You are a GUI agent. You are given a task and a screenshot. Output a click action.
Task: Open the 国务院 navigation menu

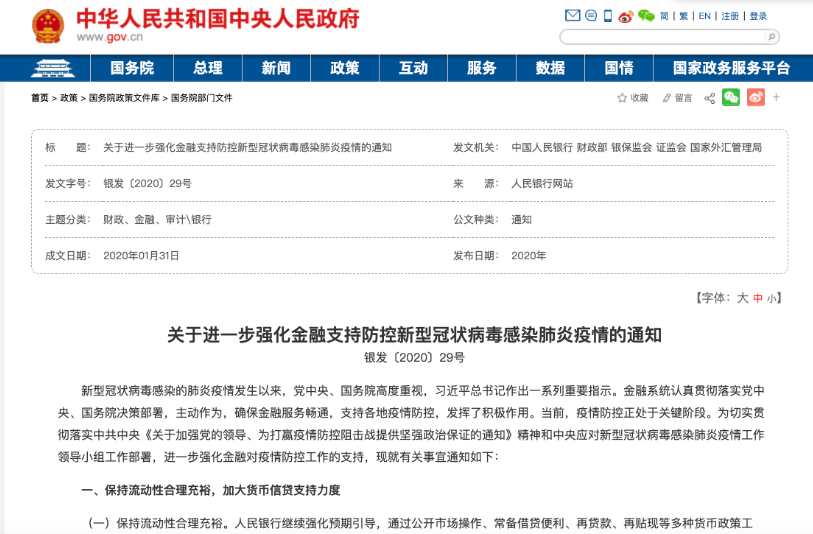tap(132, 68)
